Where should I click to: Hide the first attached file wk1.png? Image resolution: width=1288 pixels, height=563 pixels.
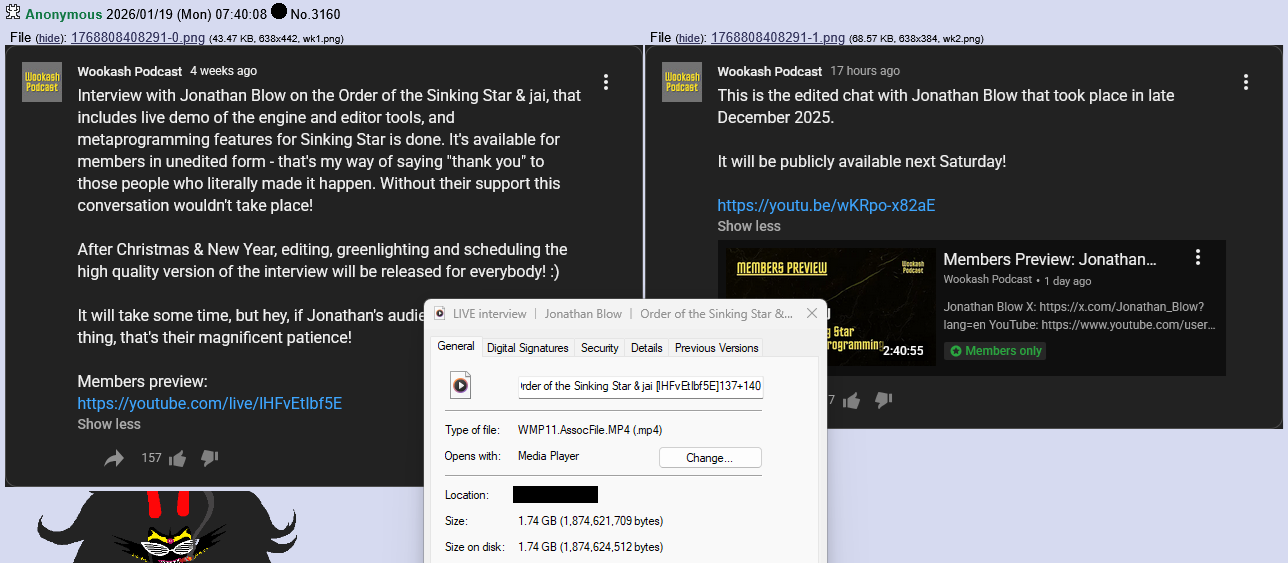(x=50, y=38)
